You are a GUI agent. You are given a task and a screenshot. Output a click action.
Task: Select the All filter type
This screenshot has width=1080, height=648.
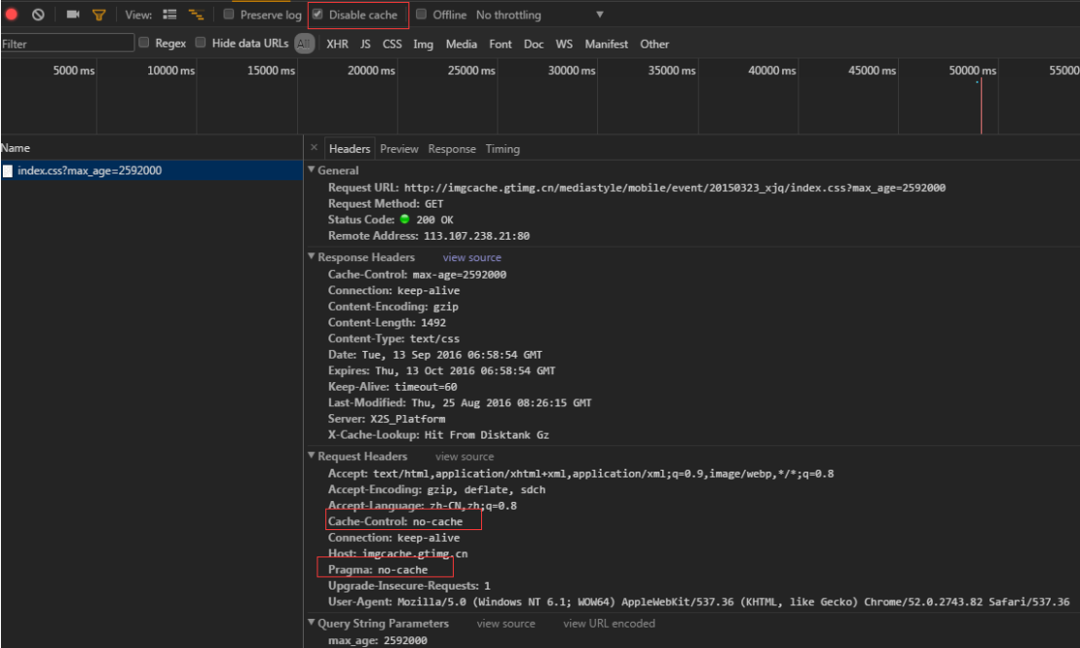tap(304, 43)
